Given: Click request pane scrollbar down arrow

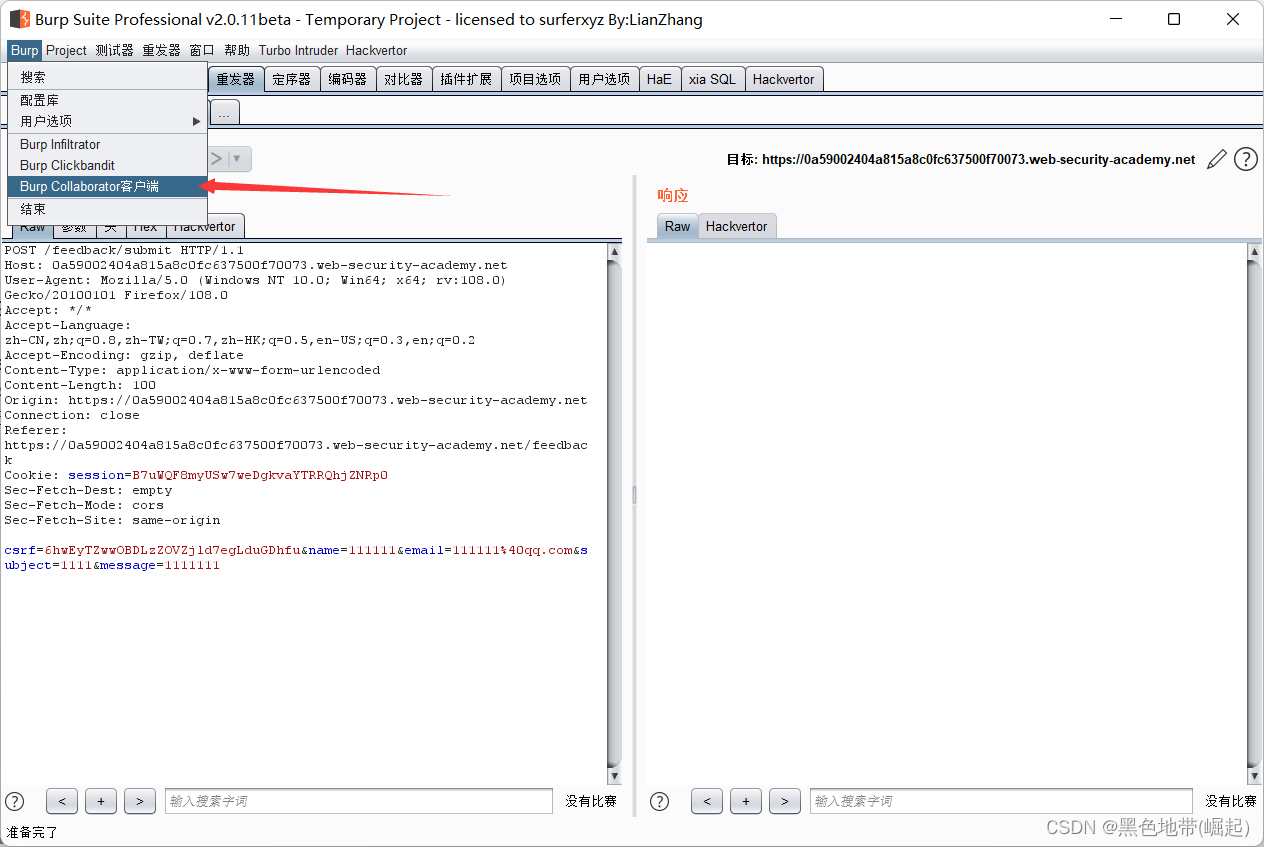Looking at the screenshot, I should (x=614, y=776).
